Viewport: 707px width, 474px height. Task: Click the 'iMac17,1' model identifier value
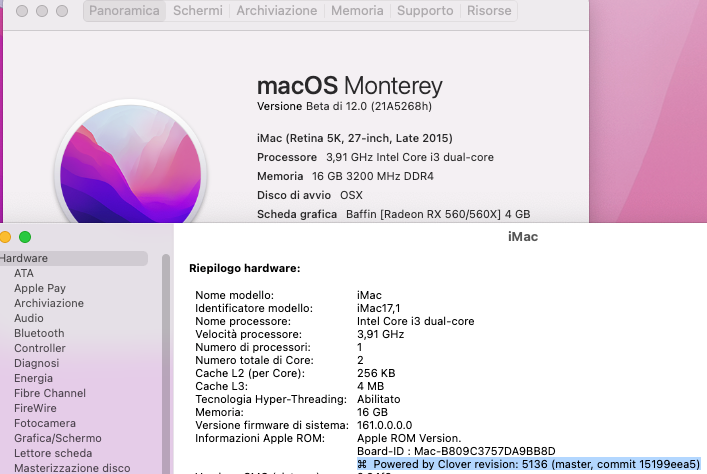(x=378, y=308)
